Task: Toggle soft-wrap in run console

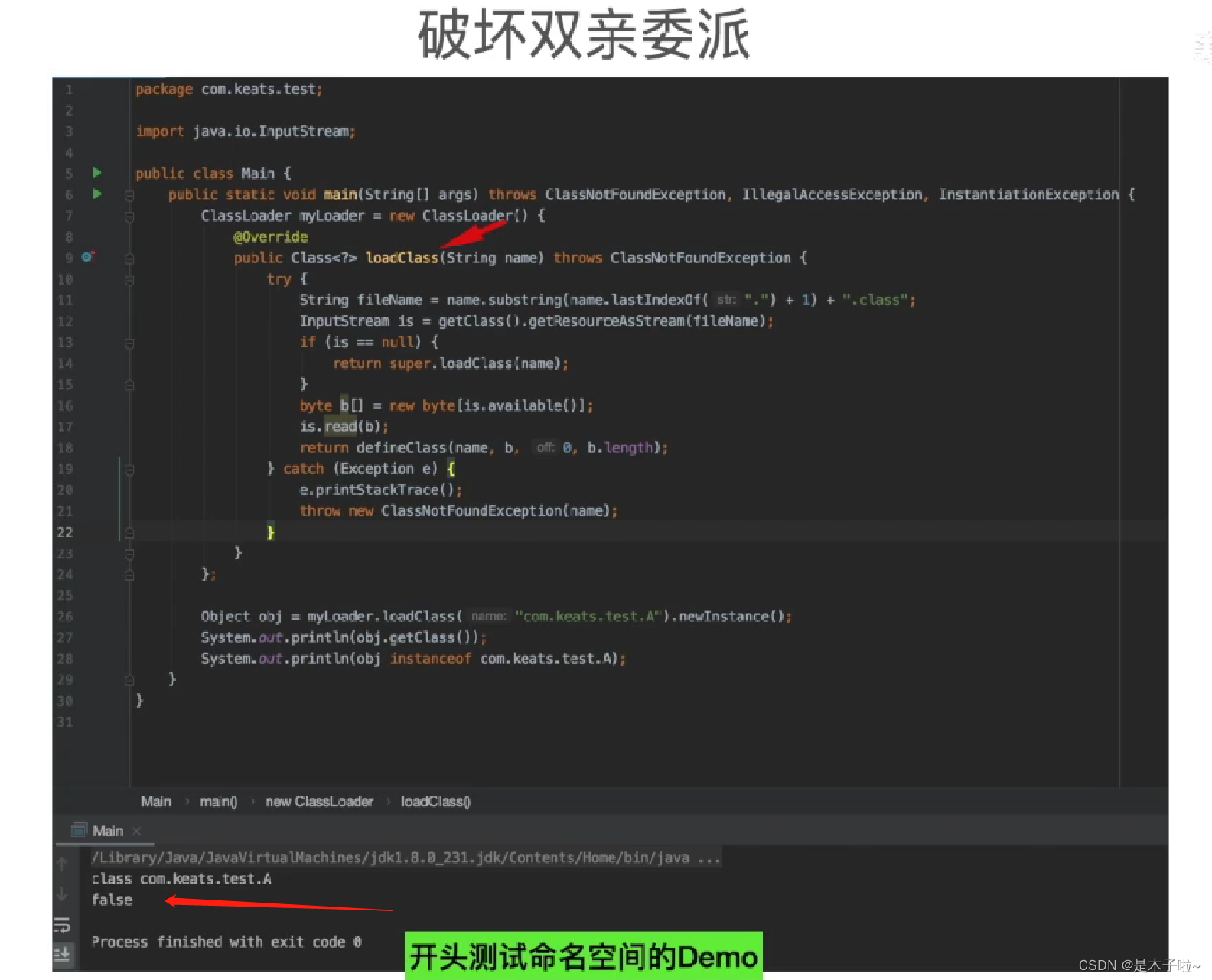Action: (63, 925)
